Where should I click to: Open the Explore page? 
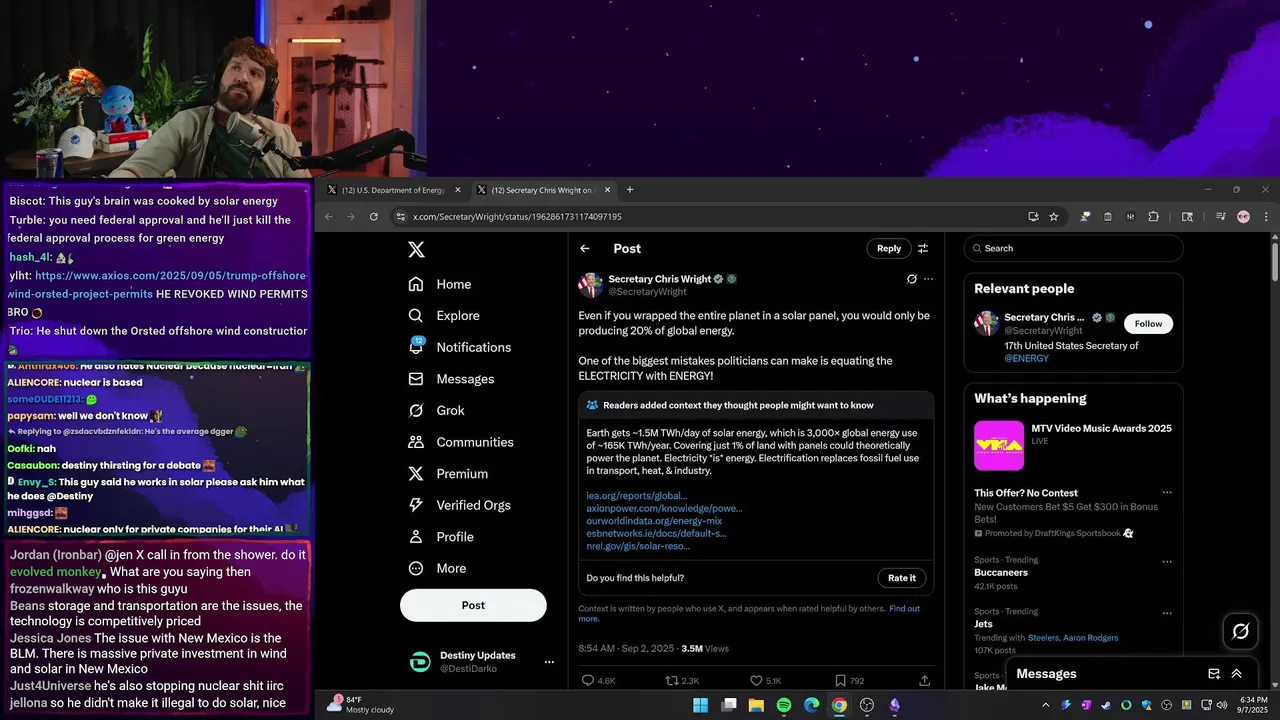pos(444,315)
